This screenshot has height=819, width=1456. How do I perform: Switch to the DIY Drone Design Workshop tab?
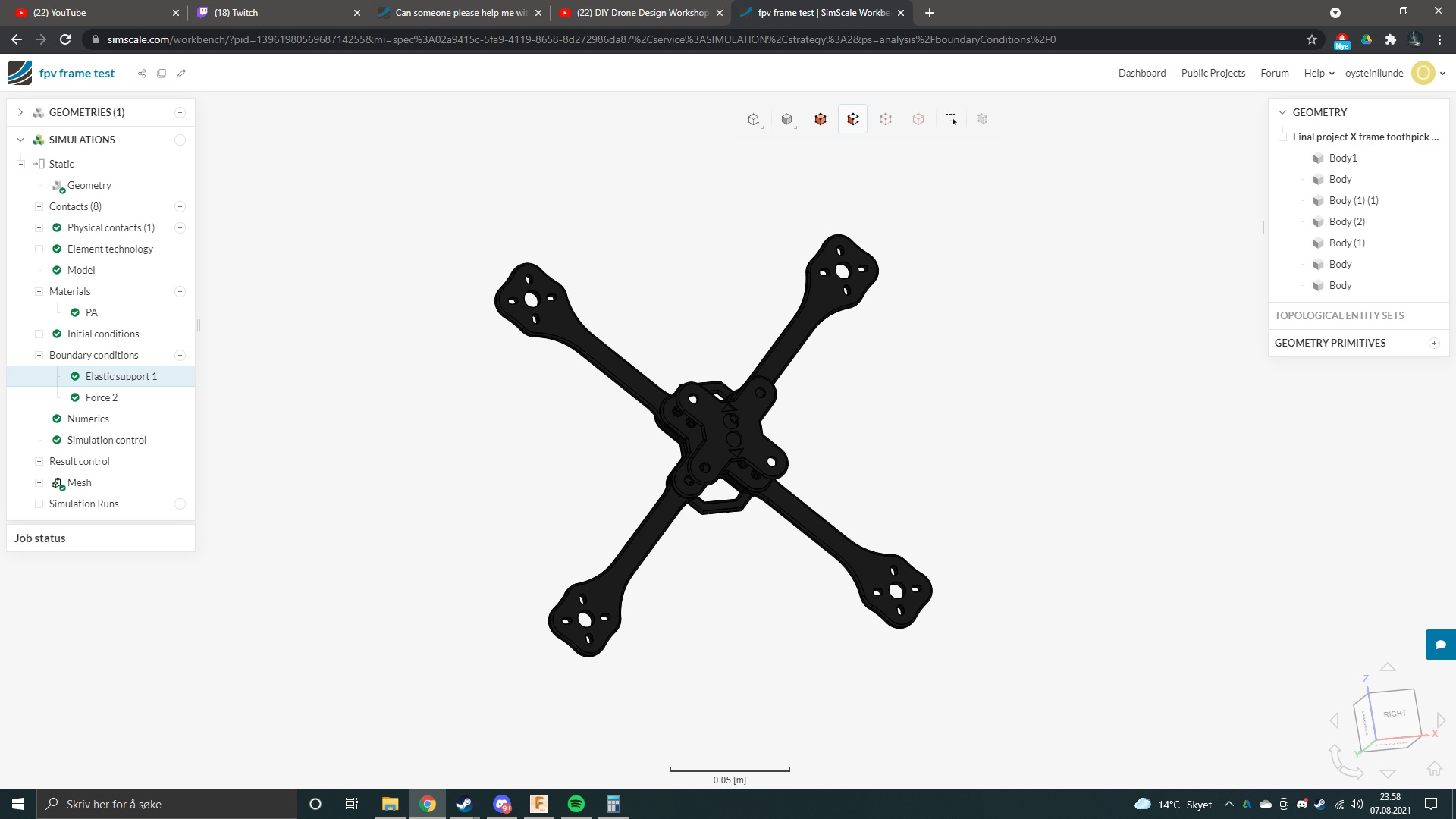(x=641, y=13)
